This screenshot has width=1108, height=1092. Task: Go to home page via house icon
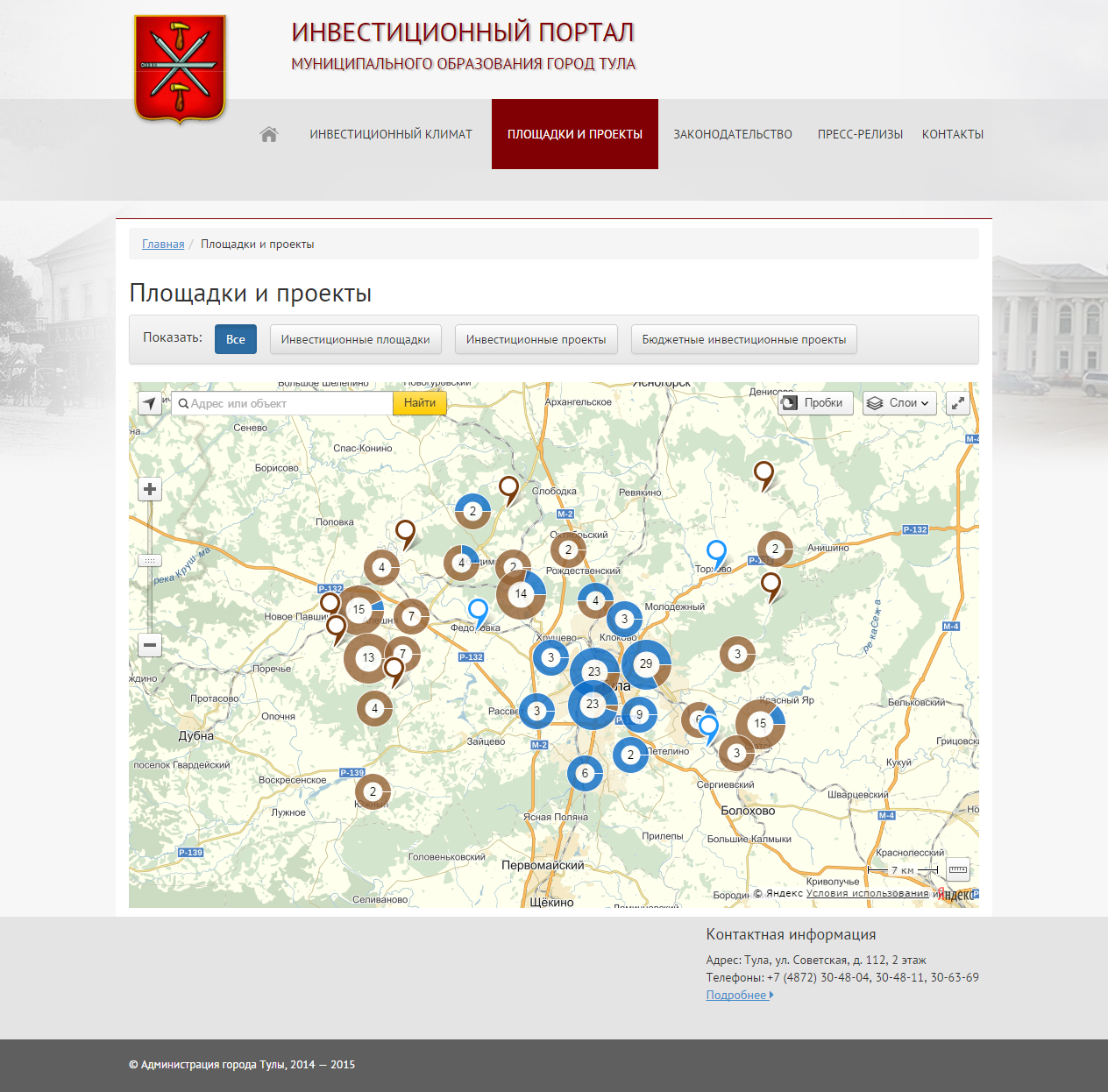(269, 134)
